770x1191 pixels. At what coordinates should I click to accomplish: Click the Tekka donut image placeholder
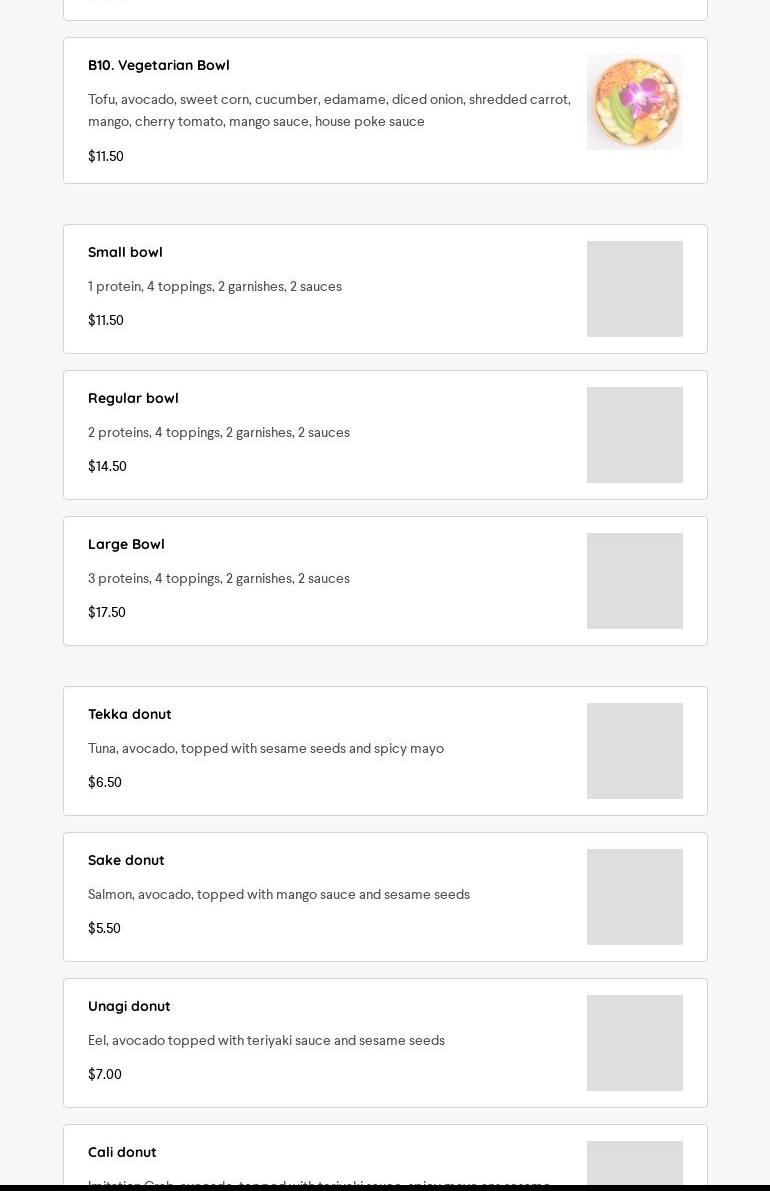click(634, 751)
